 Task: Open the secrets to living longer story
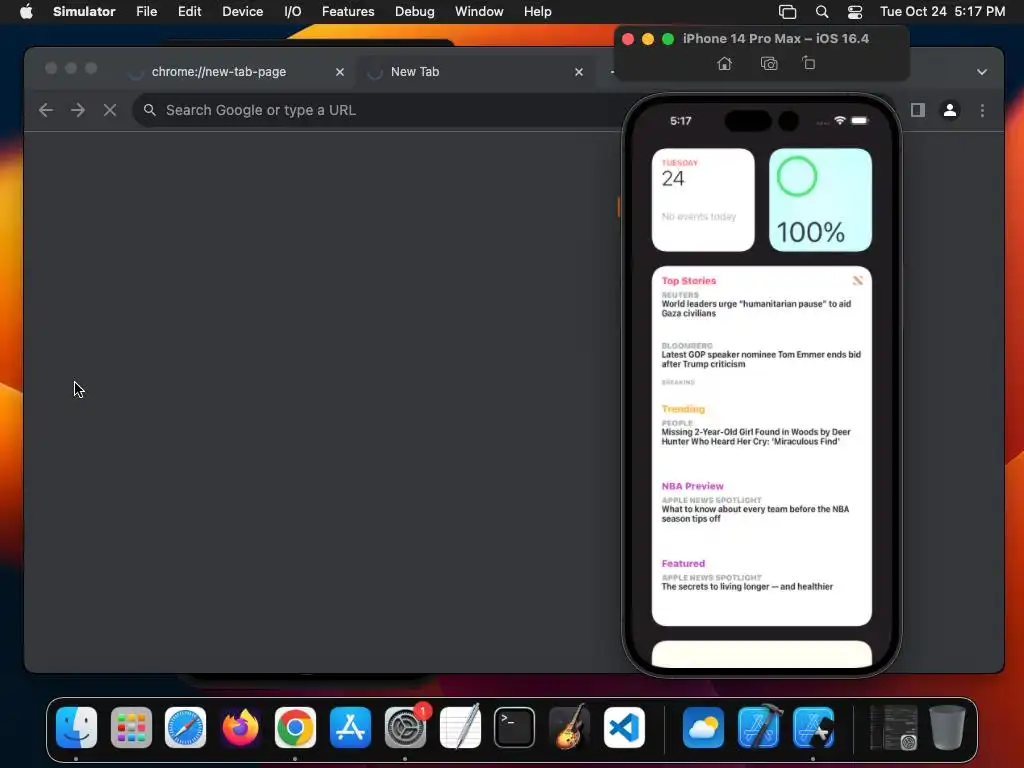coord(747,583)
